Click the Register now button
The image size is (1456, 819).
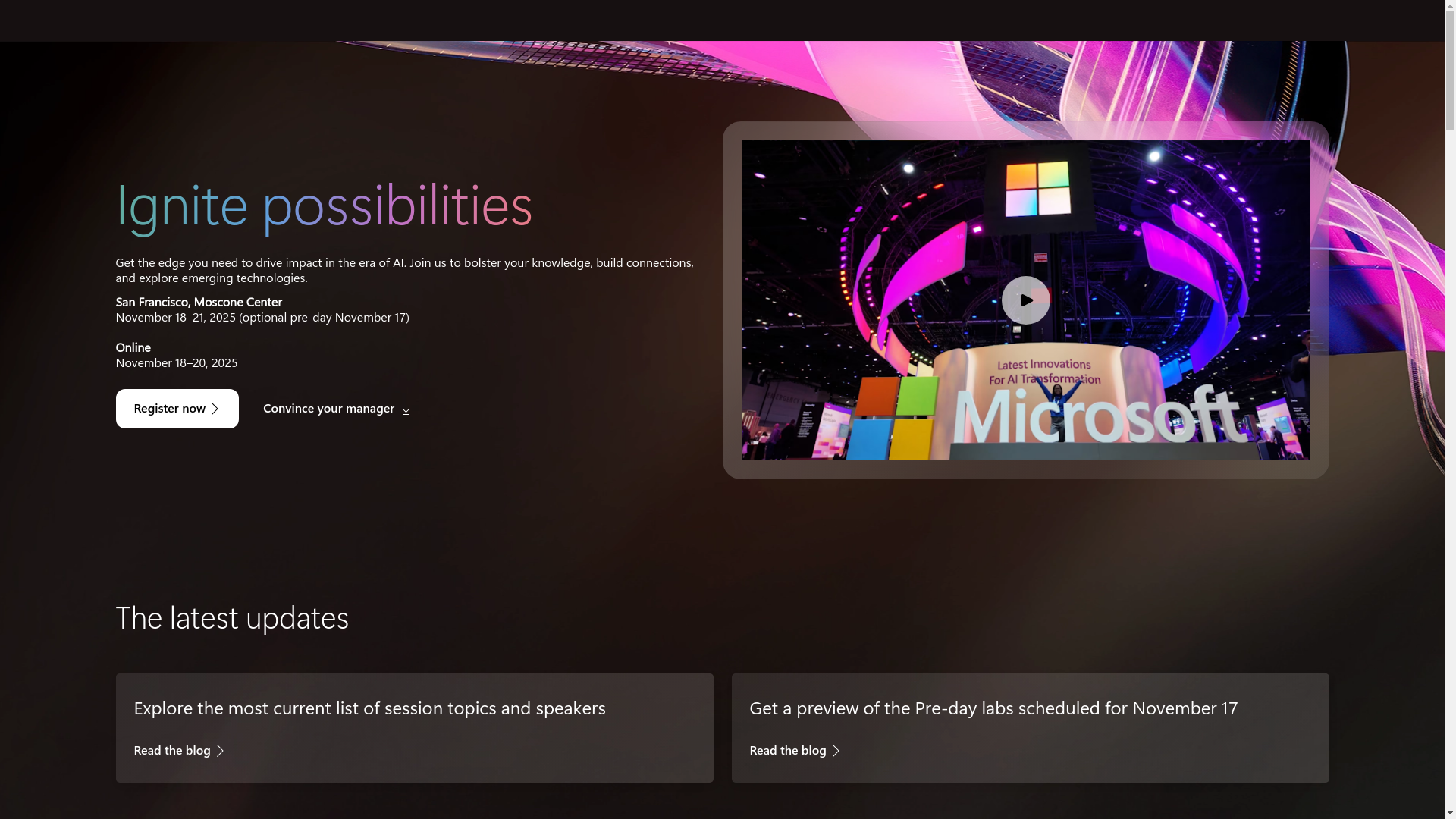pos(177,409)
